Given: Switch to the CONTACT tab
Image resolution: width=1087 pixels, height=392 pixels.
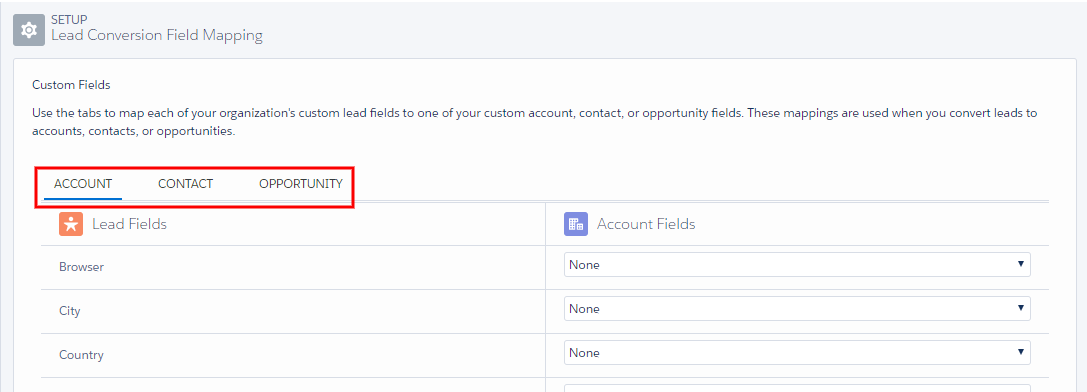Looking at the screenshot, I should click(x=185, y=184).
